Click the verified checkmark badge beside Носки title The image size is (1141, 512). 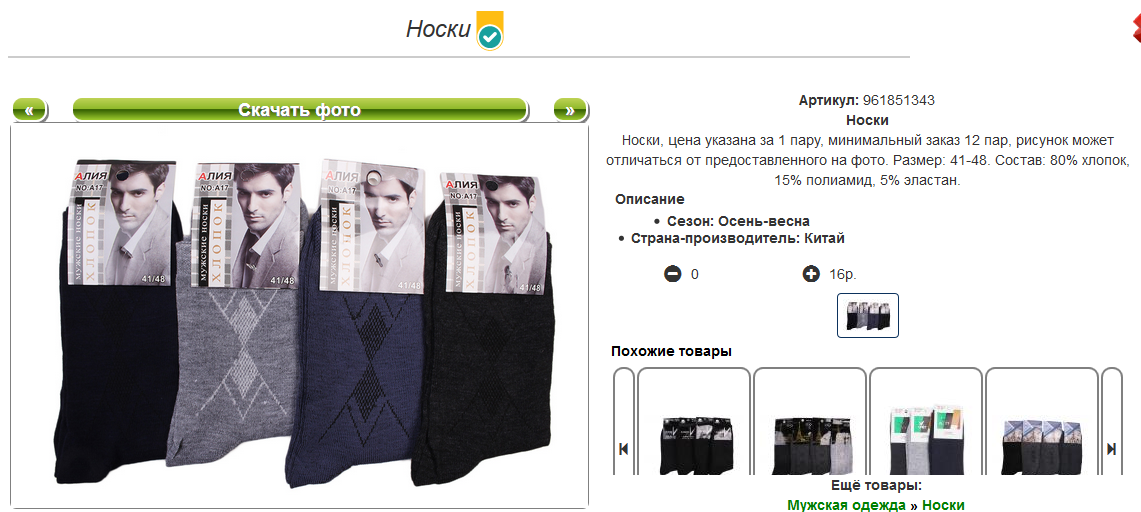[490, 31]
